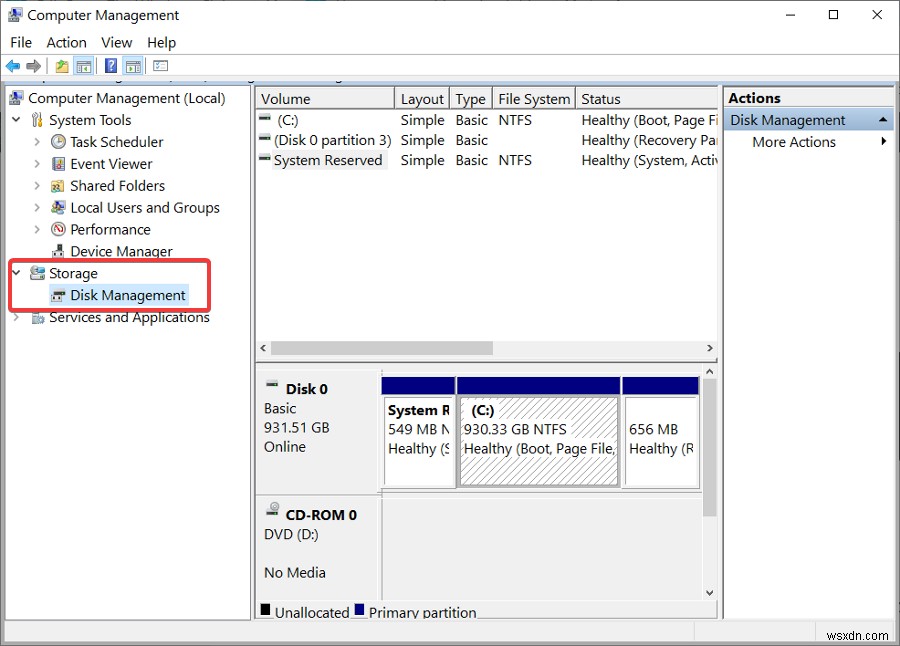Screen dimensions: 900x646
Task: Open Help using the toolbar question mark icon
Action: pyautogui.click(x=110, y=66)
